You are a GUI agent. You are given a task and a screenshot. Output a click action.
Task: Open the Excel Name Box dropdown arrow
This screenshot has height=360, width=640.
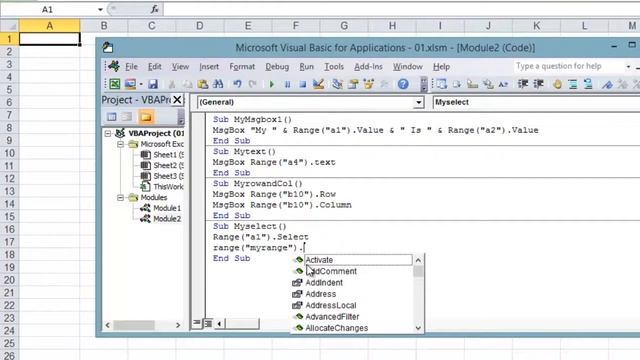pyautogui.click(x=100, y=9)
